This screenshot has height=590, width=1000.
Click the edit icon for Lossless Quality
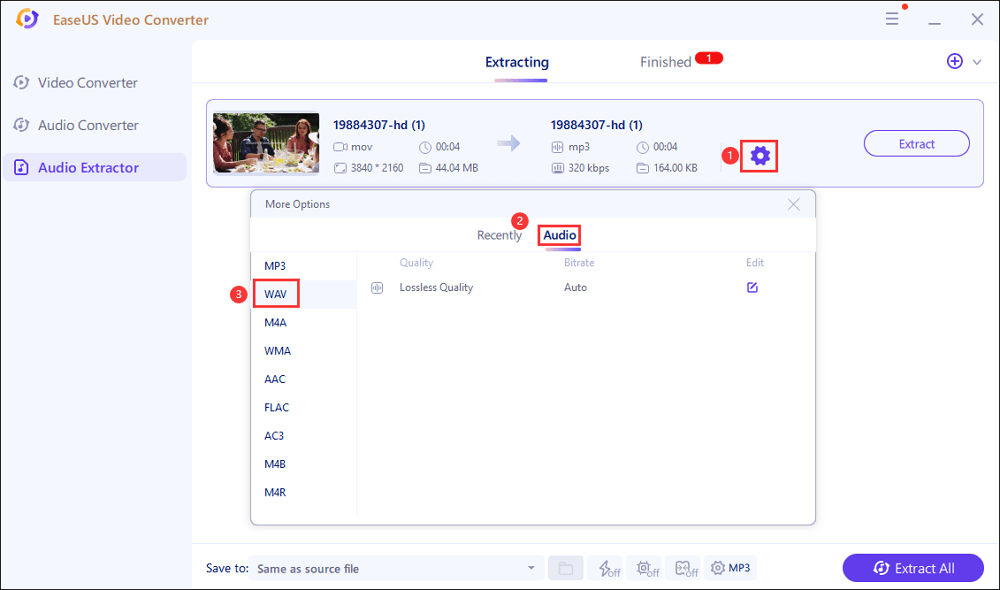pyautogui.click(x=752, y=288)
